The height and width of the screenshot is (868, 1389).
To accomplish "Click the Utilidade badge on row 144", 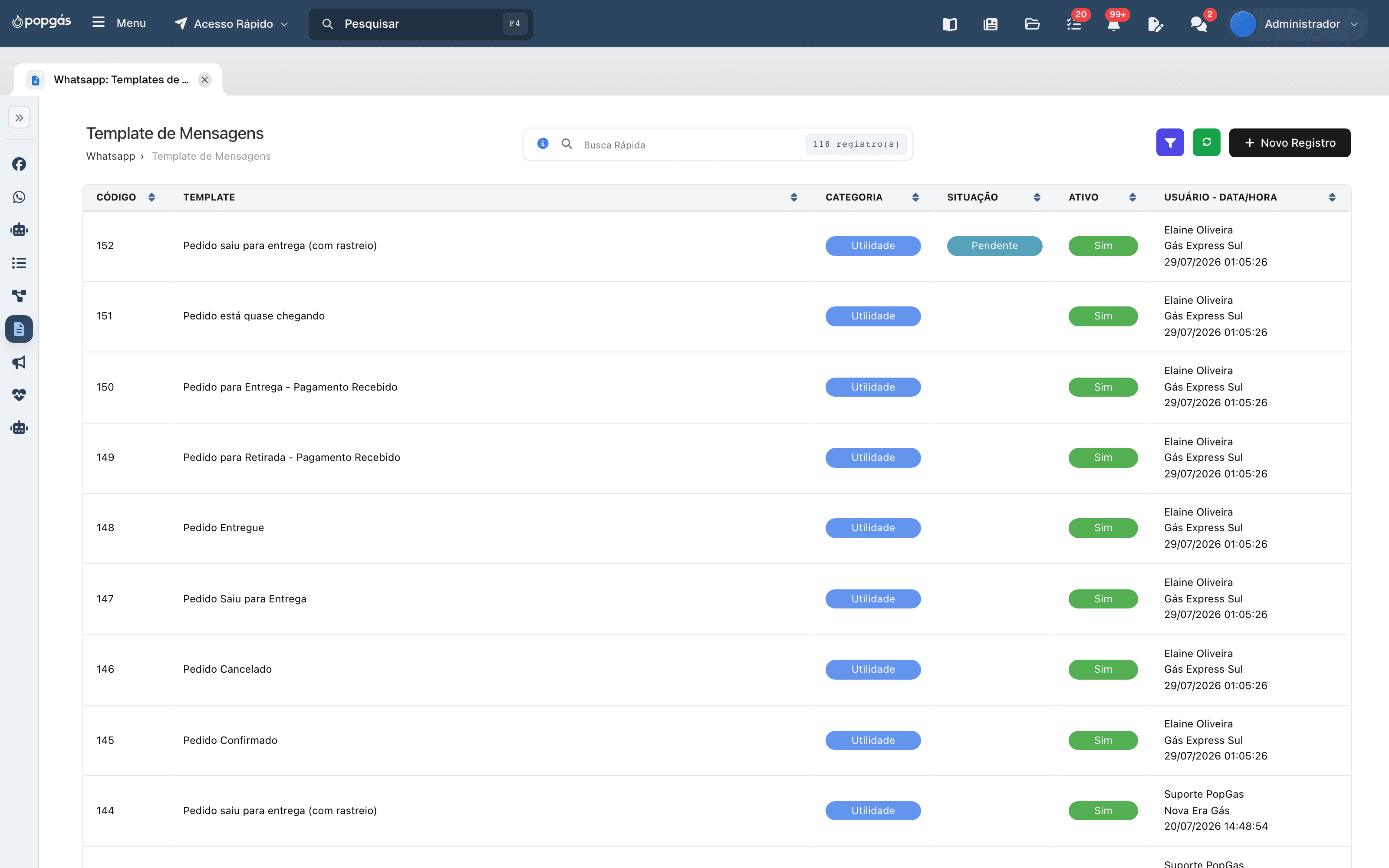I will (873, 811).
